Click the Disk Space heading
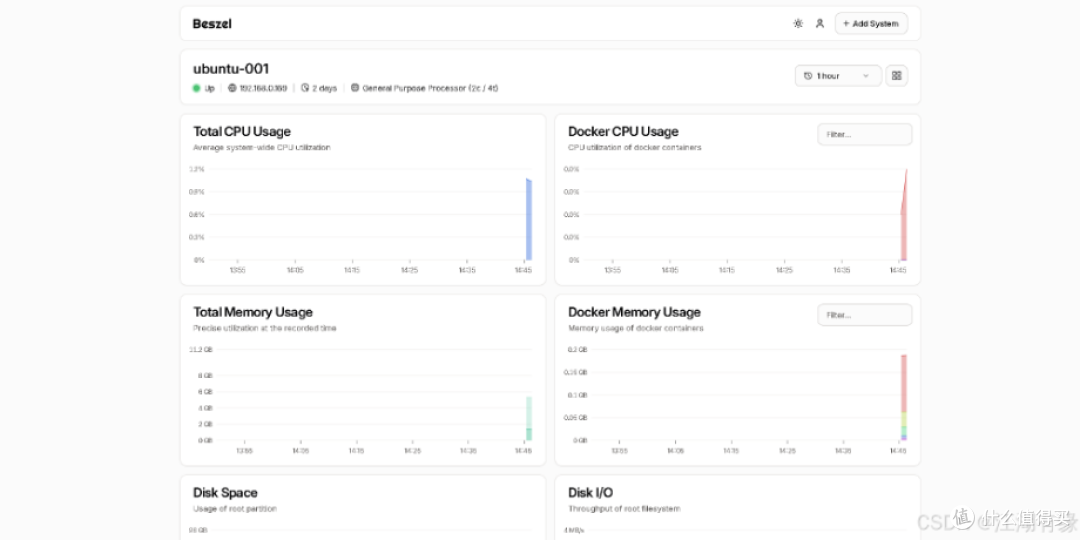This screenshot has width=1080, height=540. pyautogui.click(x=225, y=492)
